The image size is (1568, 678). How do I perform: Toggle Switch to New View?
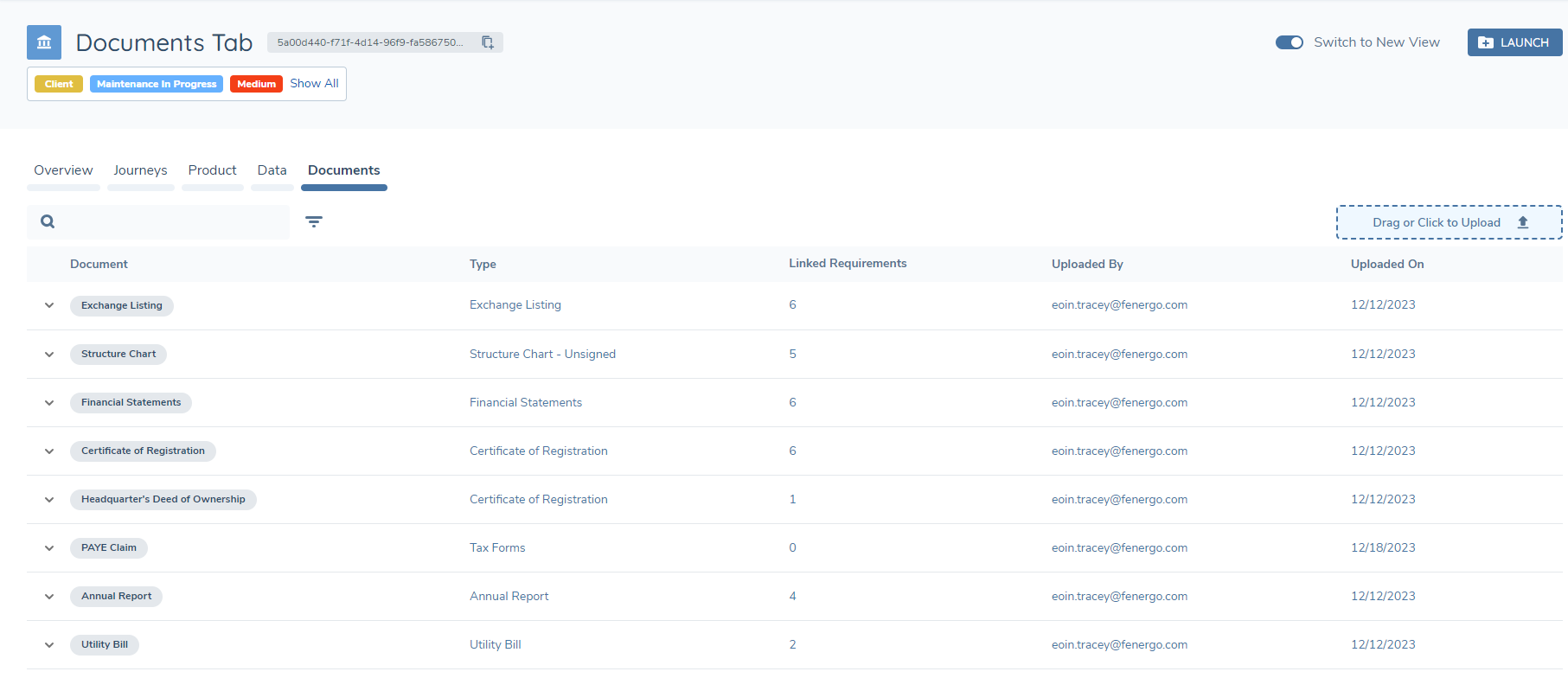click(x=1290, y=42)
